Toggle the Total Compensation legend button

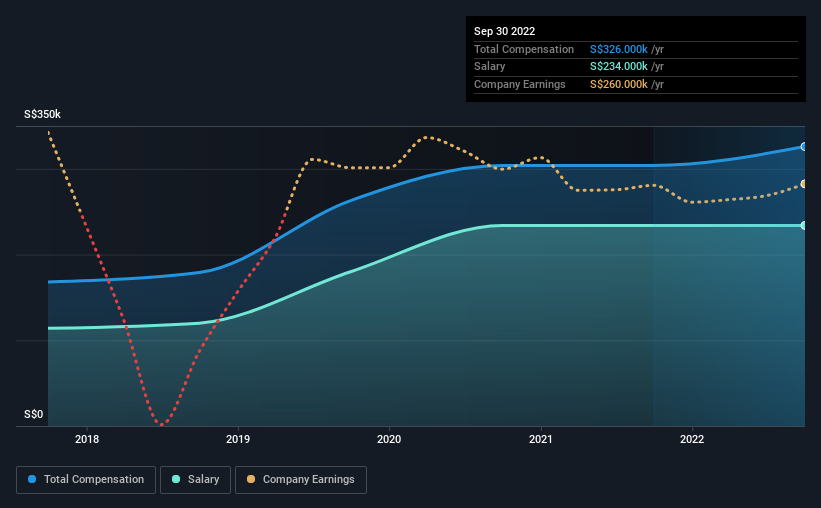pos(86,480)
